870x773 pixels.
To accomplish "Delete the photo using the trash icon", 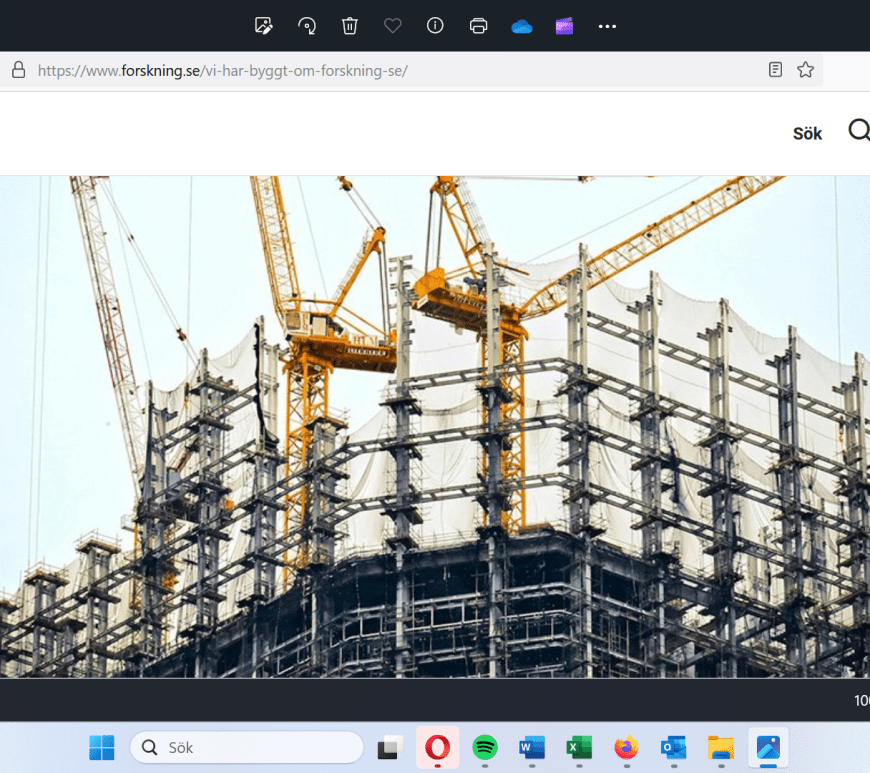I will click(x=350, y=26).
